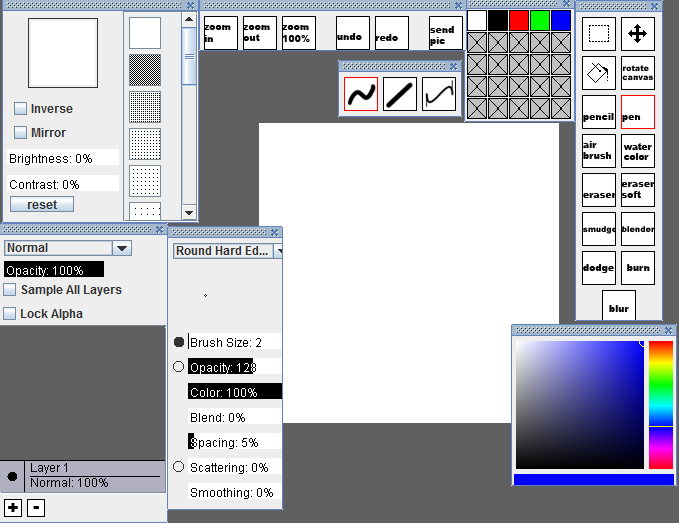Select the smudge tool

click(598, 229)
